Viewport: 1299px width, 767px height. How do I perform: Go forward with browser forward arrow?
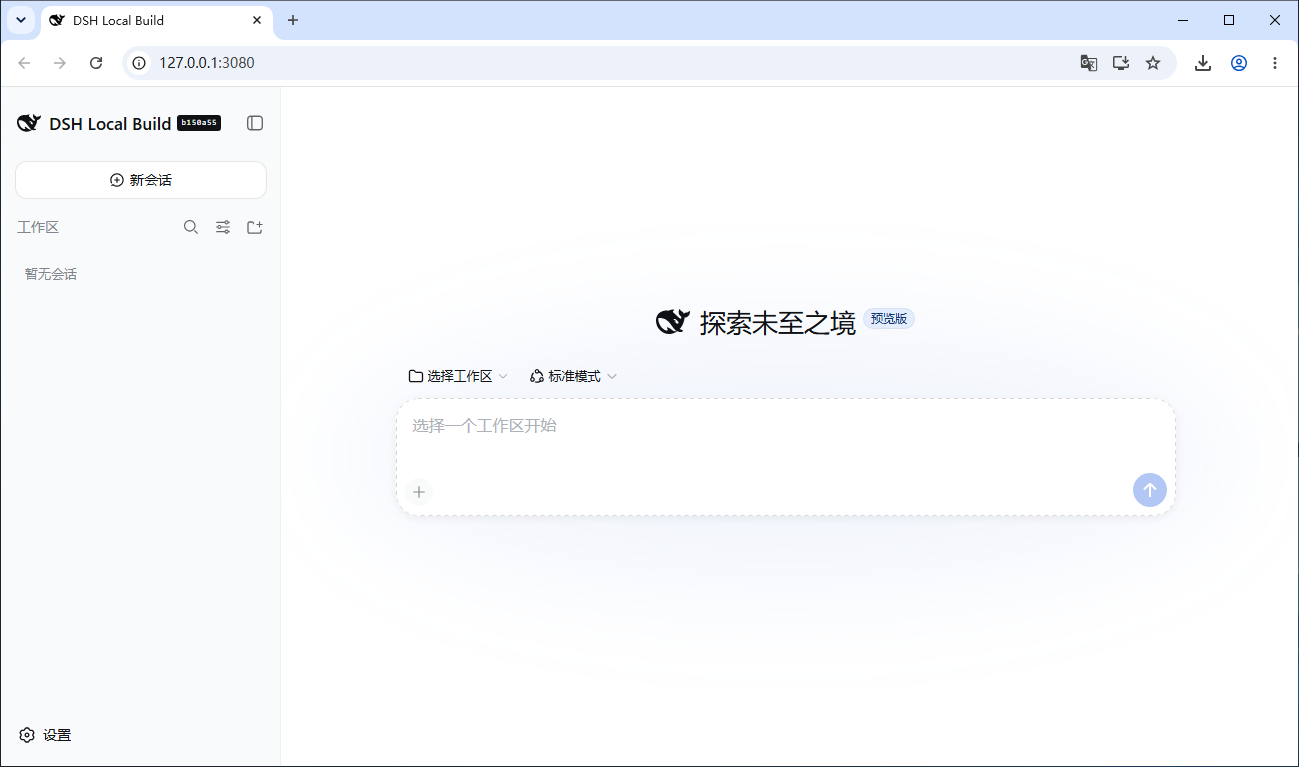(60, 63)
